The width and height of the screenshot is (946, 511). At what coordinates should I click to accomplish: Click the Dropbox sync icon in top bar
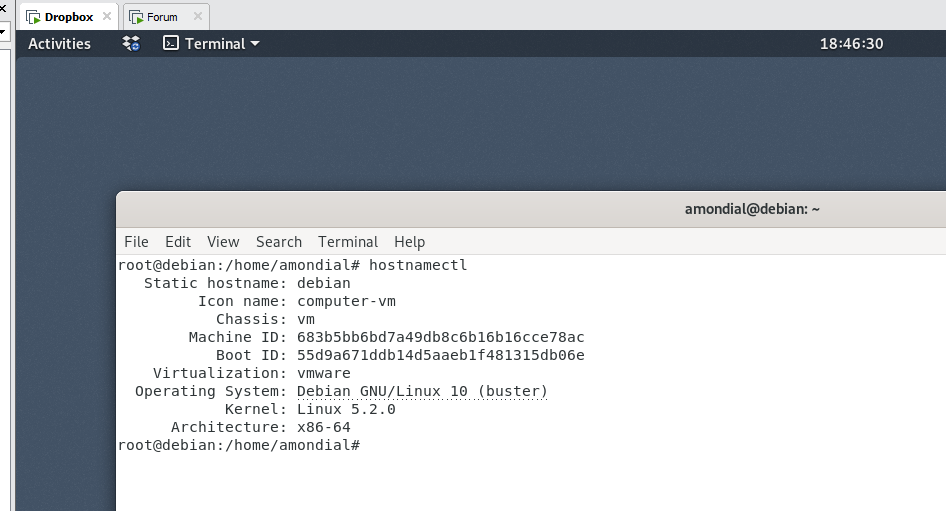131,43
